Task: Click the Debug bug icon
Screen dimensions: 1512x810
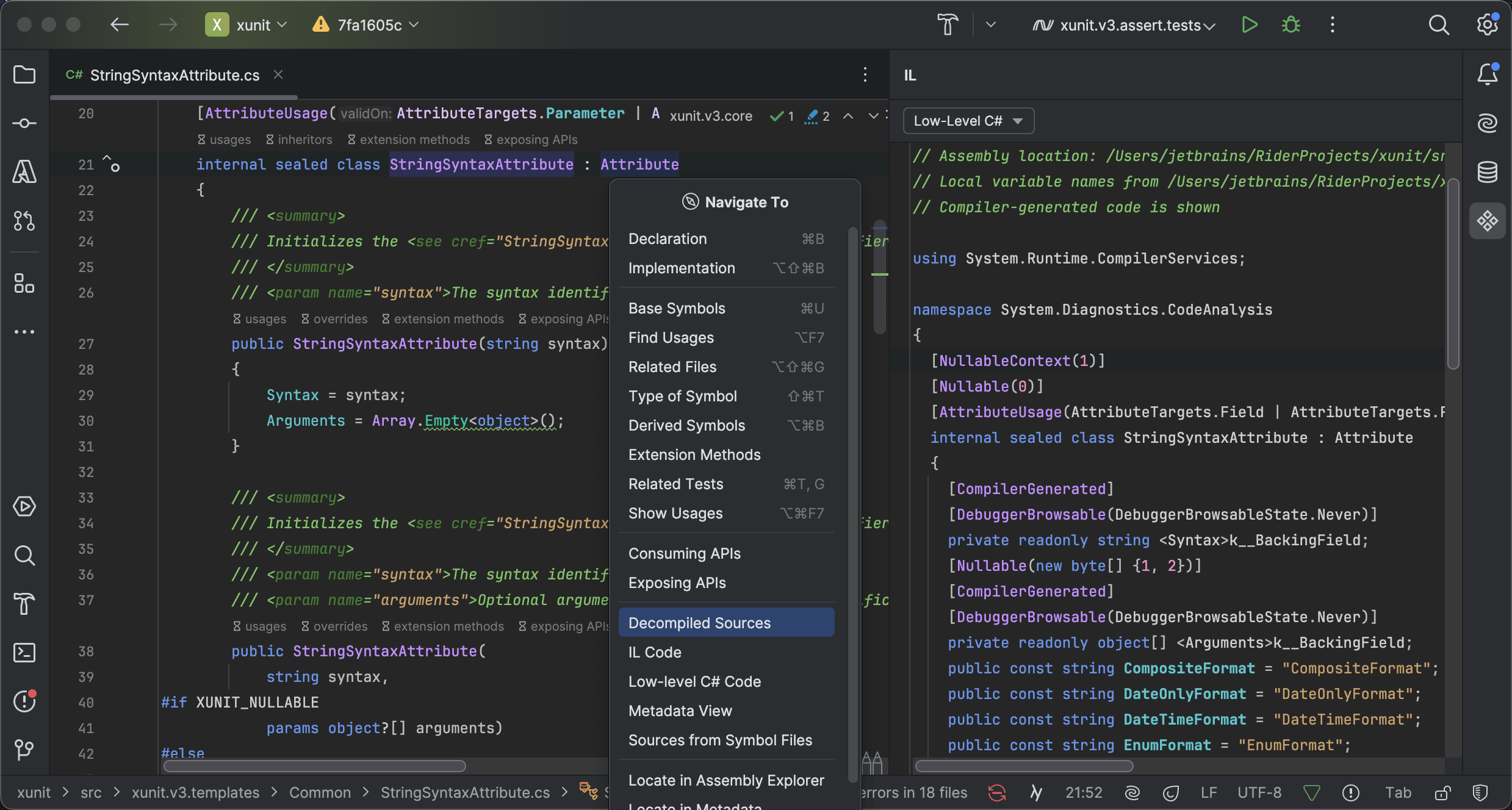Action: (1291, 25)
